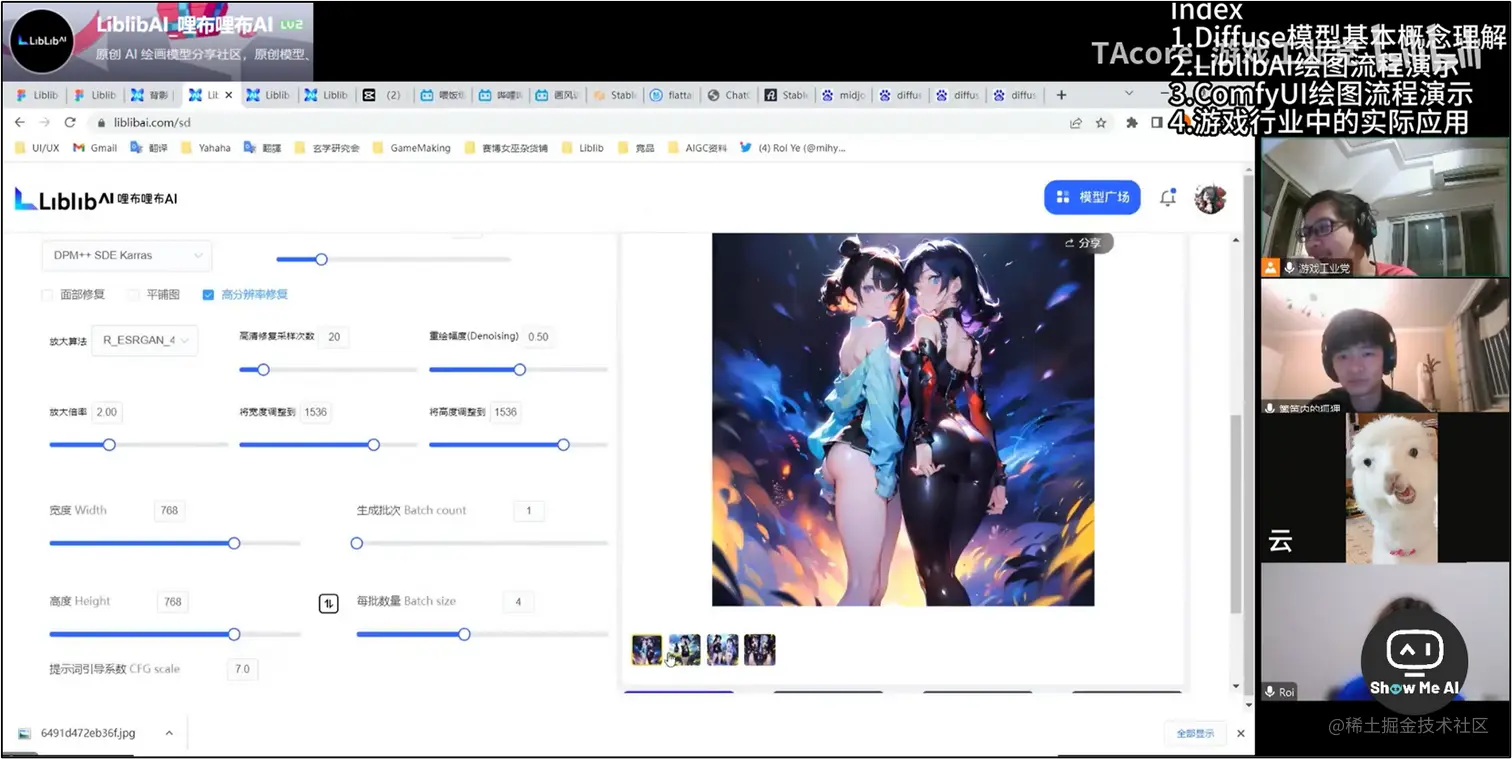
Task: Click the share icon in the address bar
Action: 1076,123
